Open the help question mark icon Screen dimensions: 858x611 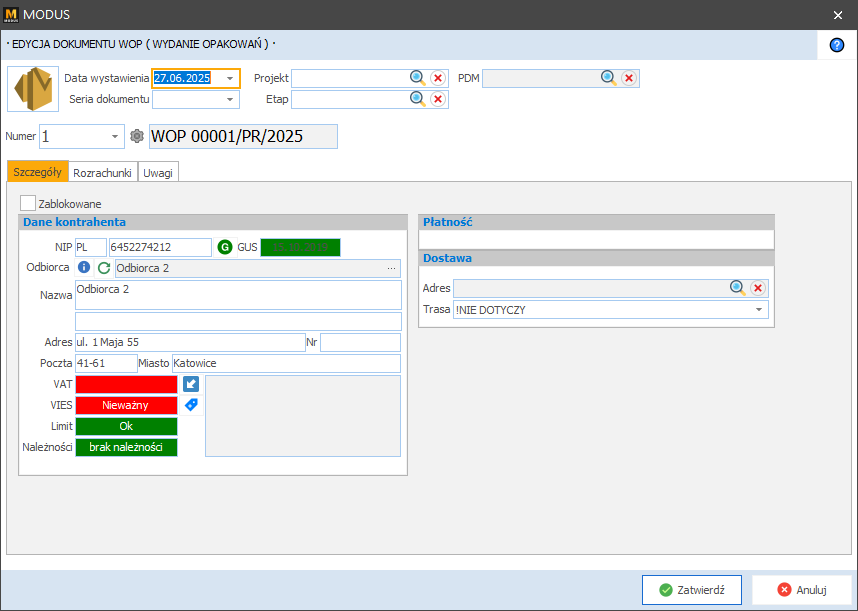[x=837, y=45]
